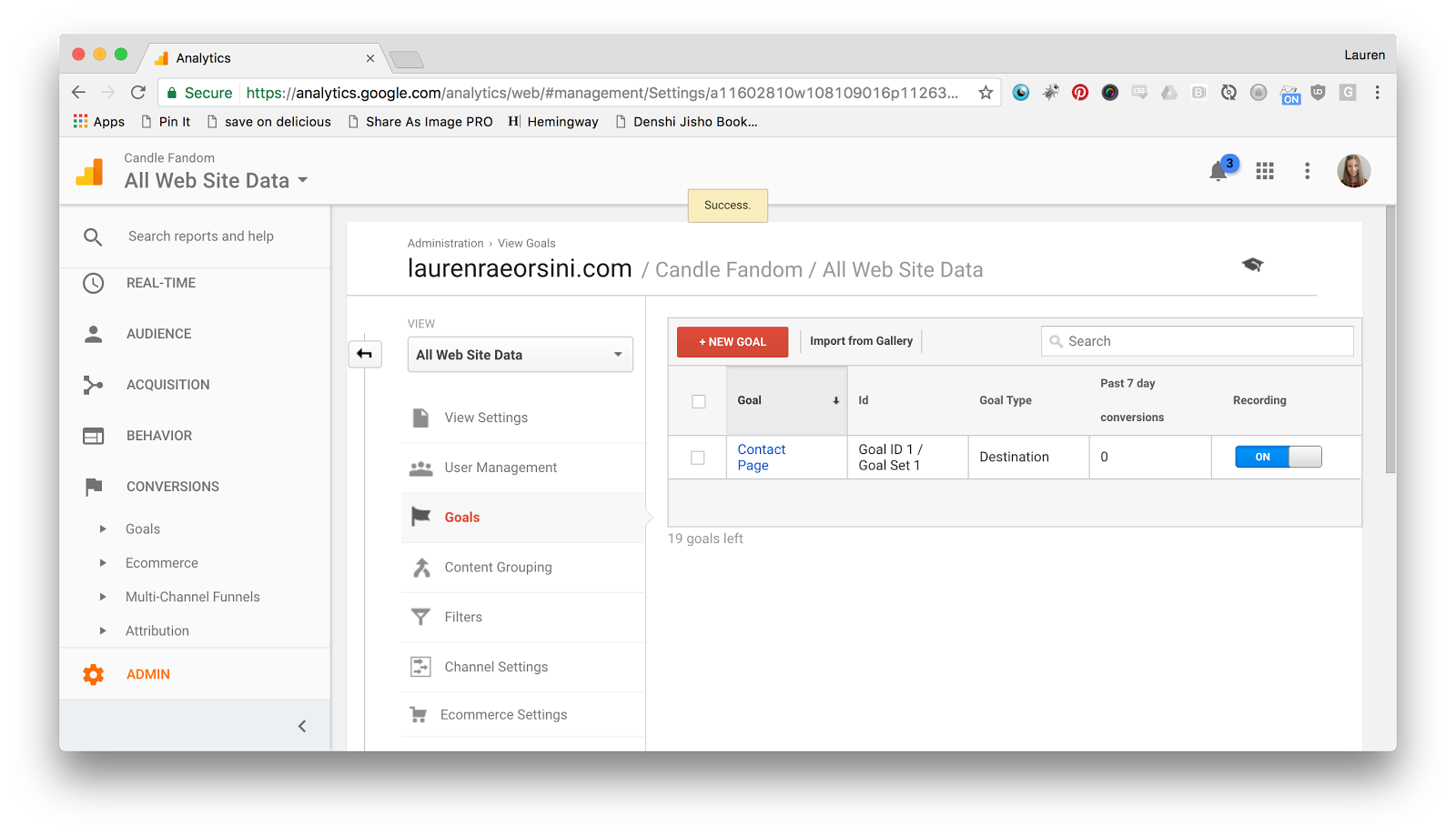The width and height of the screenshot is (1456, 836).
Task: Bookmark page with the star icon
Action: click(x=986, y=93)
